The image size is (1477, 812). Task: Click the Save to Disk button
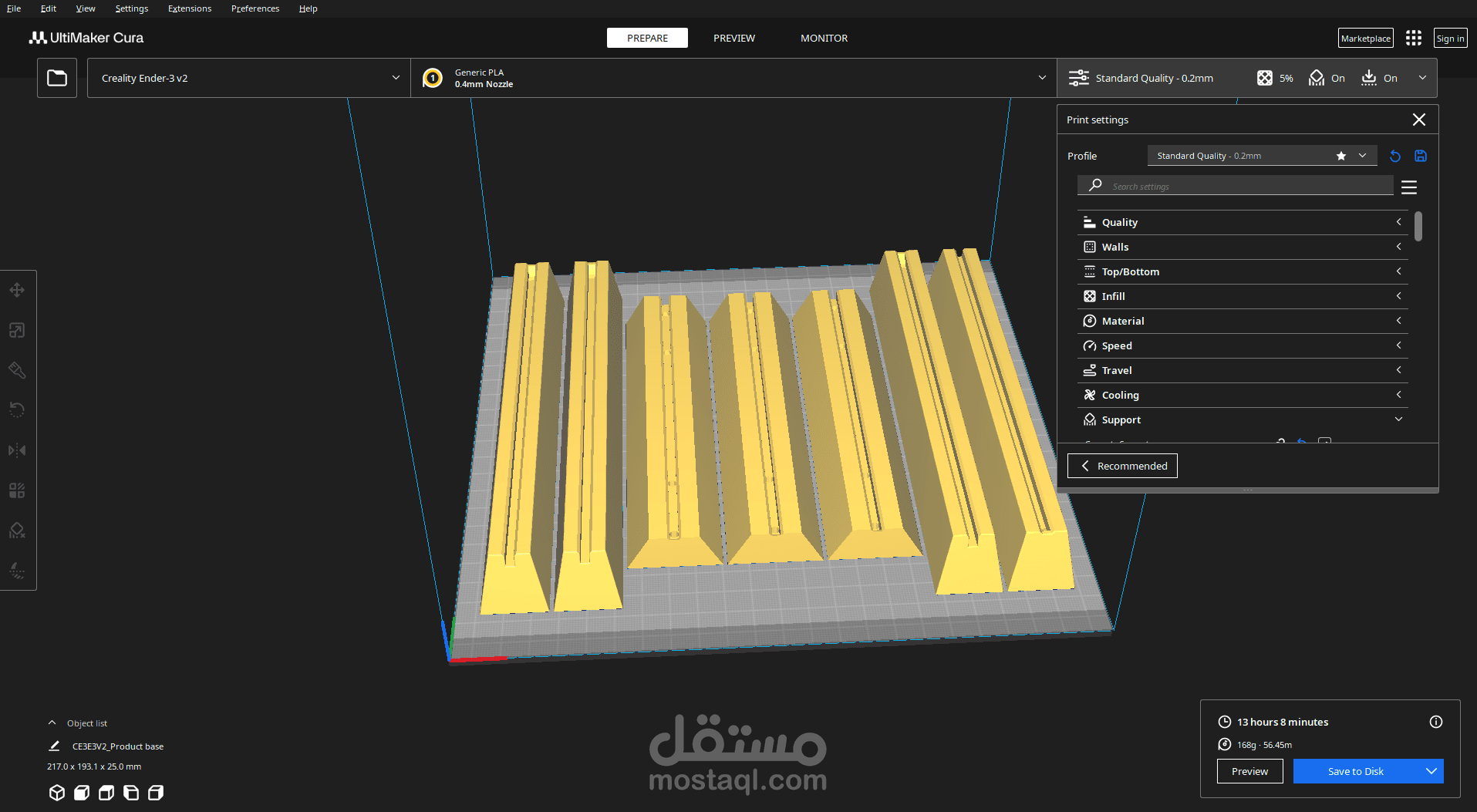(x=1355, y=770)
